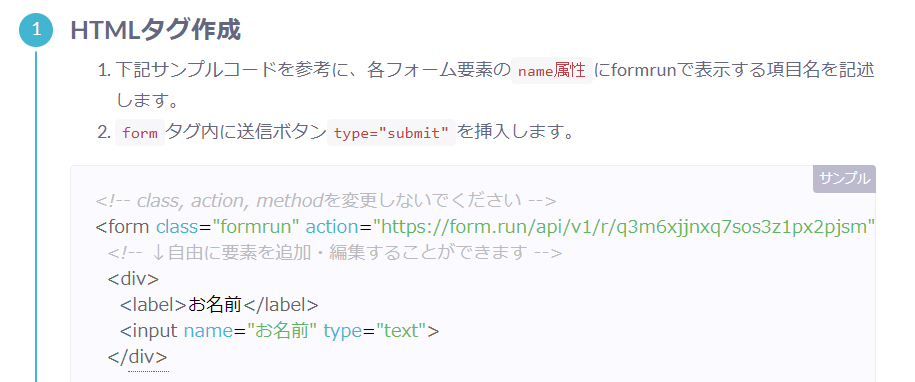
Task: Click the opening div tag line
Action: click(x=133, y=278)
